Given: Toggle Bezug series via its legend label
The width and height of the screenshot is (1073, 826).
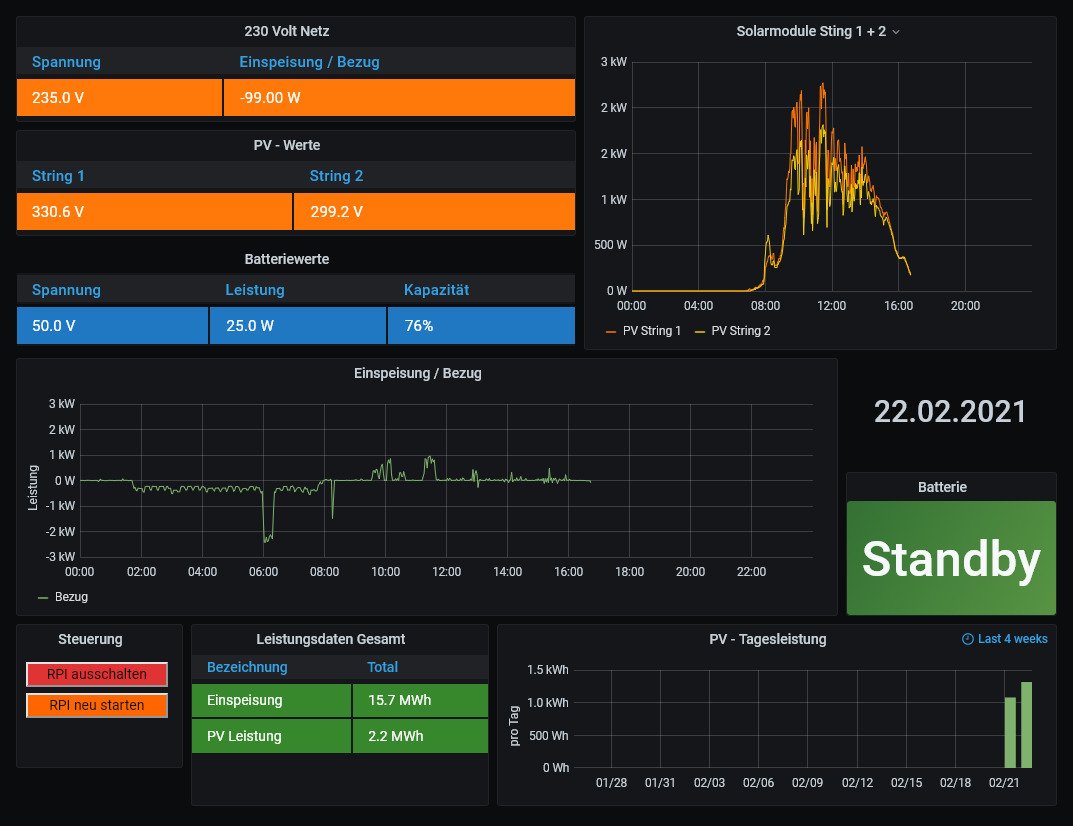Looking at the screenshot, I should [x=71, y=597].
